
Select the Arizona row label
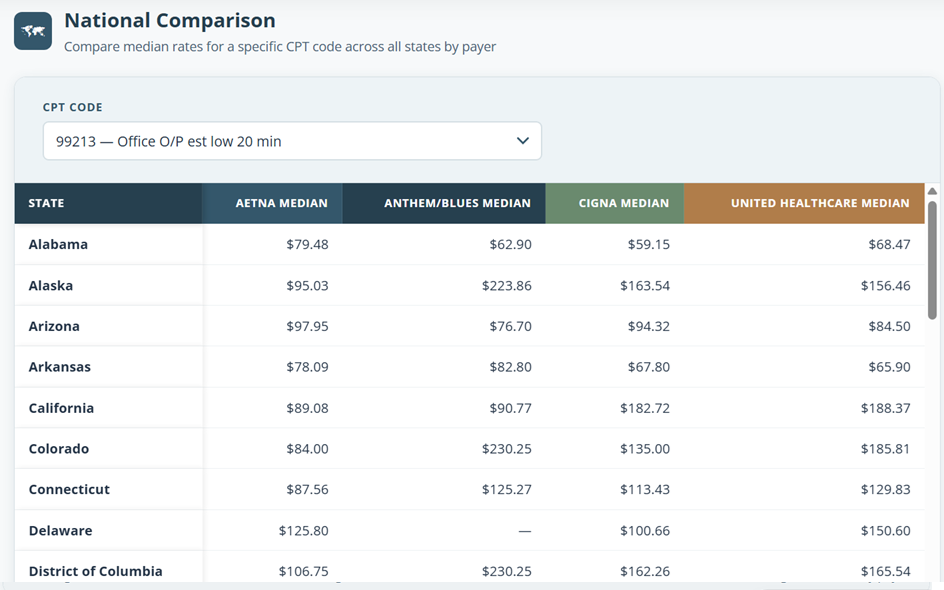pos(54,326)
